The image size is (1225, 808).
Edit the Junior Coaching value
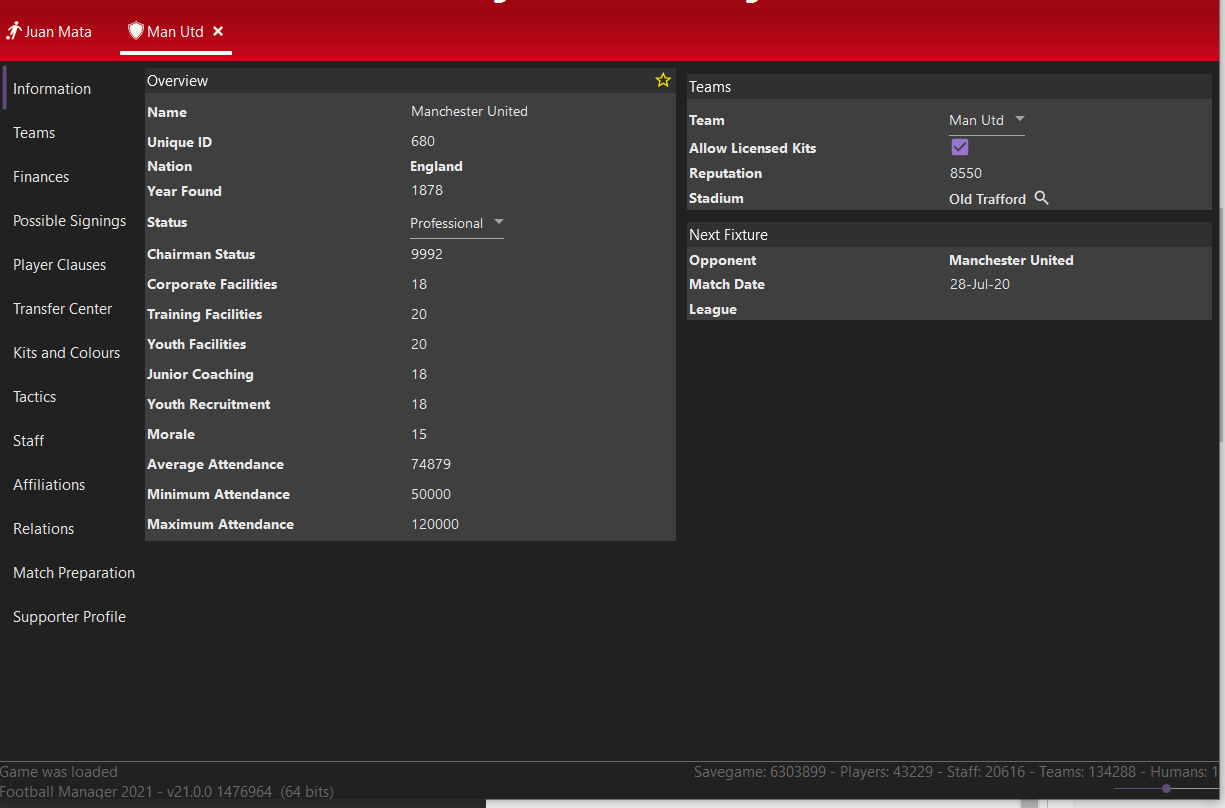tap(419, 374)
